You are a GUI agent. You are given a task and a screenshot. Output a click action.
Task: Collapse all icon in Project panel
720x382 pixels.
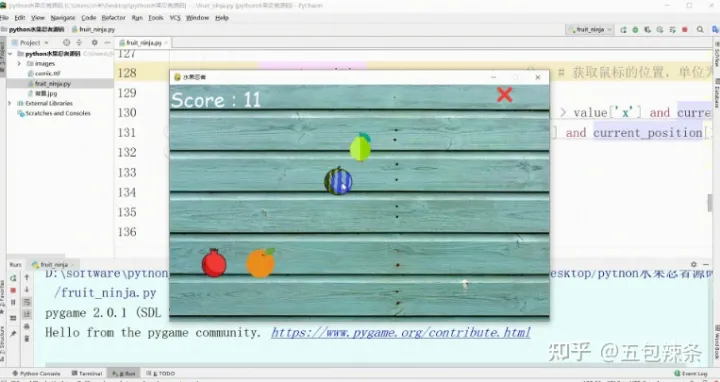pyautogui.click(x=79, y=42)
